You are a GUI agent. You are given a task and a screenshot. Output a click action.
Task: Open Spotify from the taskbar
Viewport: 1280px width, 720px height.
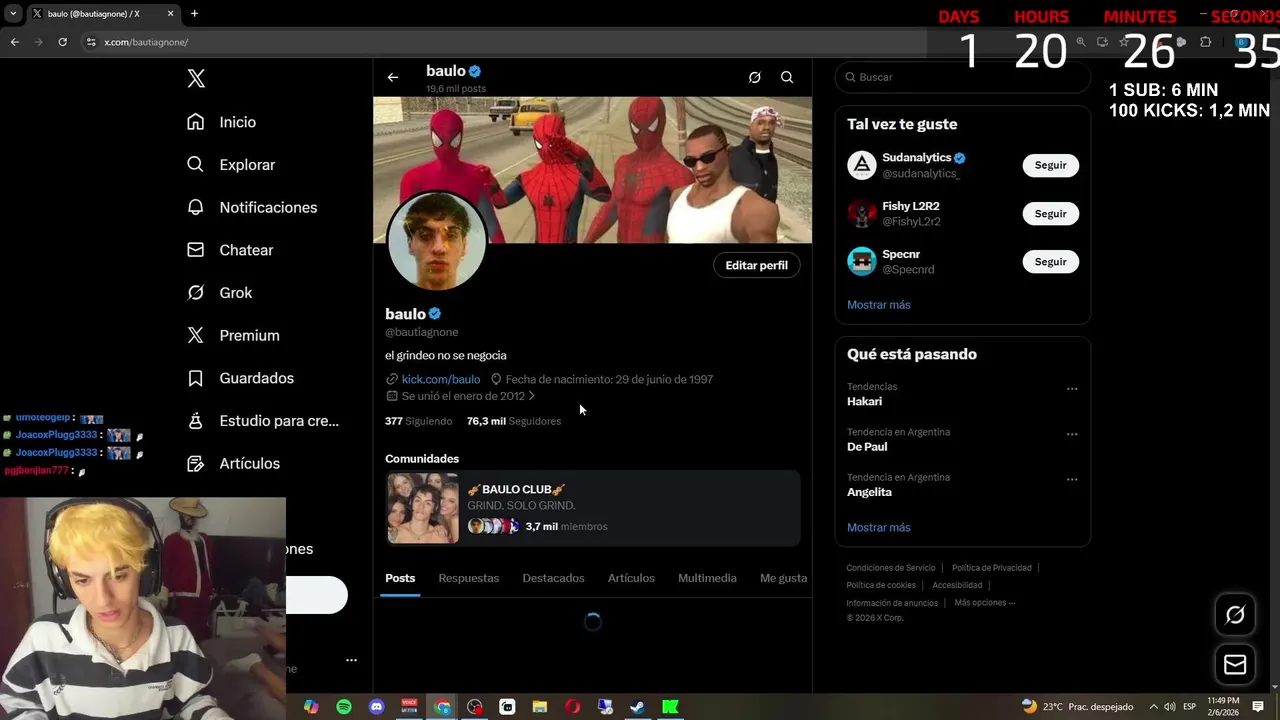(x=344, y=707)
